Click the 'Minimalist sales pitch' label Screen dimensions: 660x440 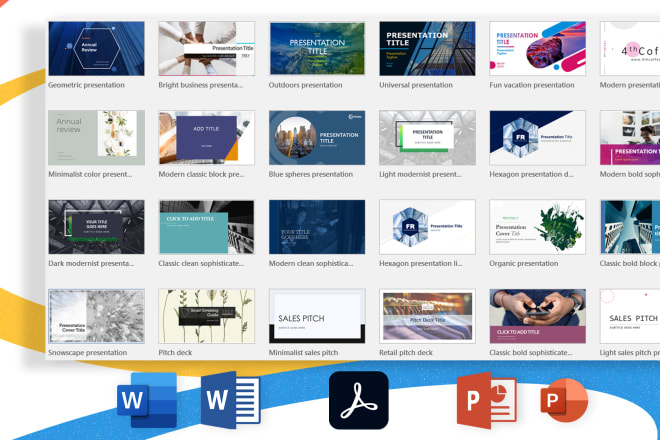coord(303,353)
